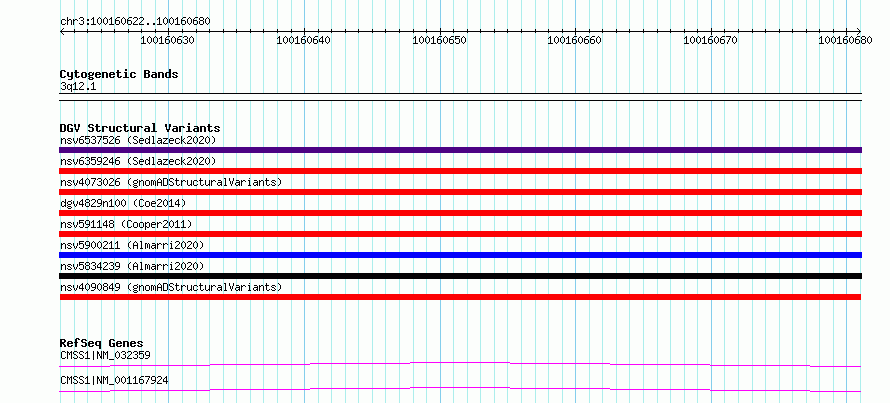Screen dimensions: 890x403
Task: Open the RefSeq Genes track title
Action: pyautogui.click(x=101, y=343)
